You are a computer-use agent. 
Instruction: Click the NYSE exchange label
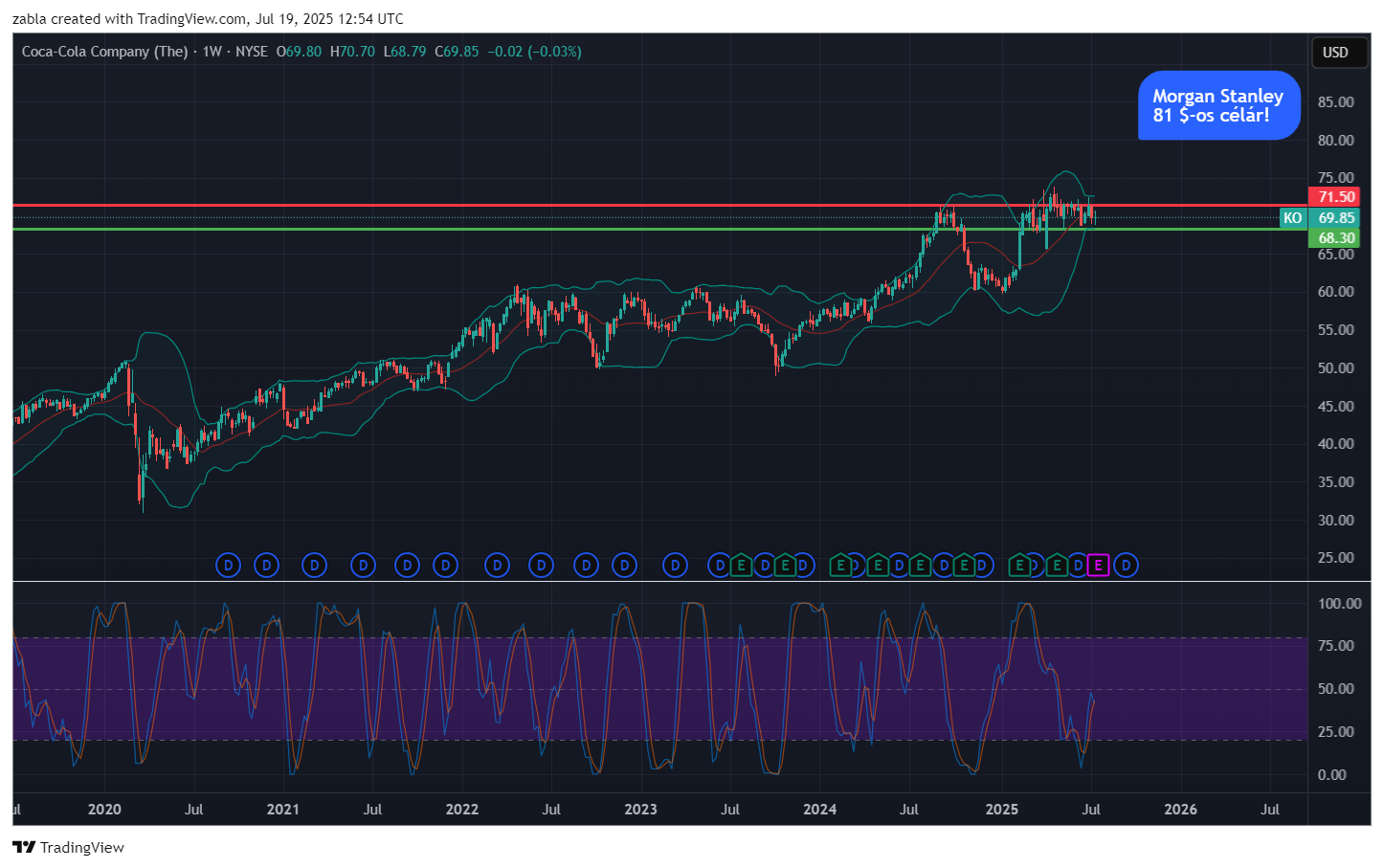pos(252,52)
